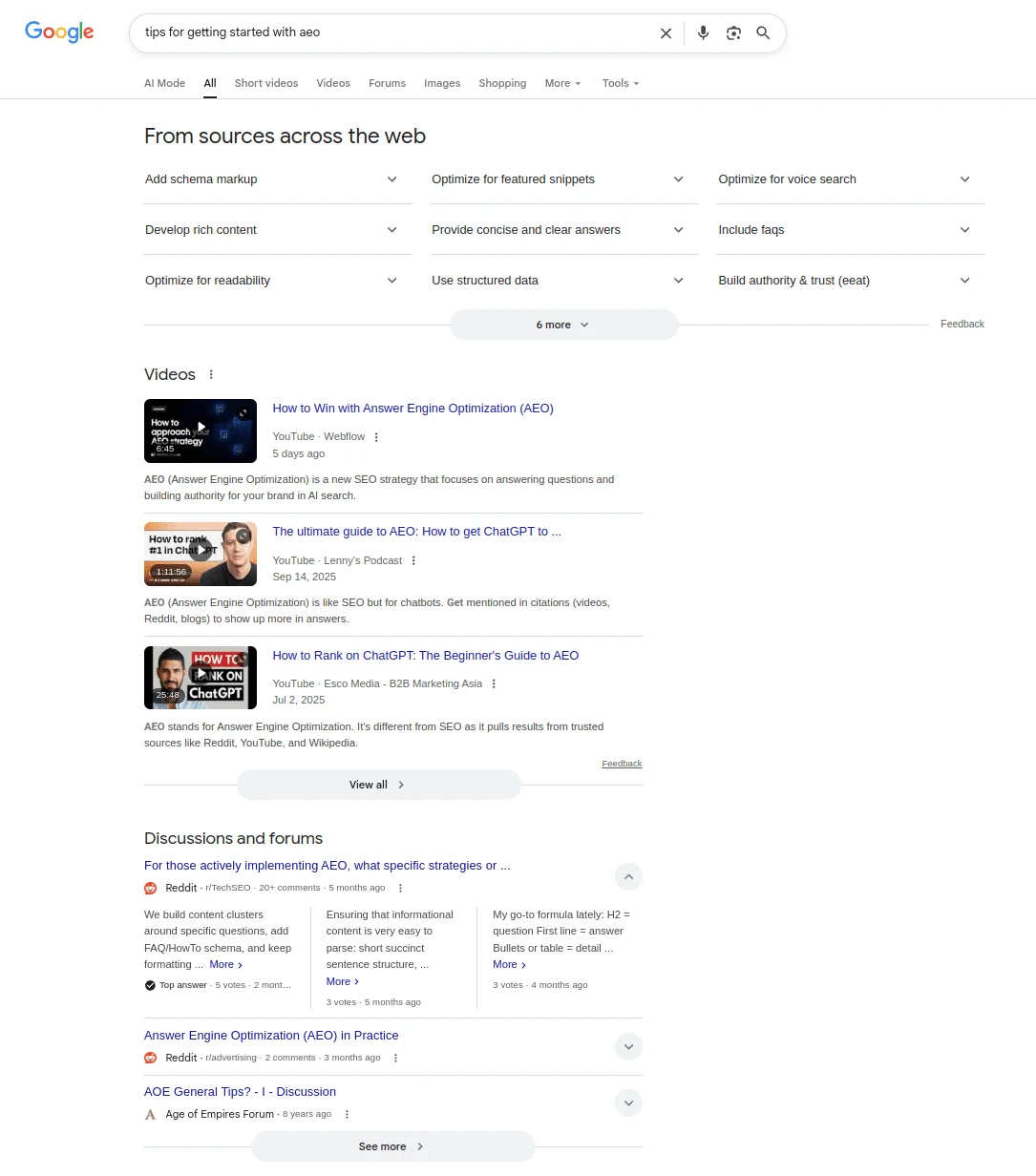Open the More search filters dropdown
Viewport: 1036px width, 1176px height.
(x=562, y=83)
